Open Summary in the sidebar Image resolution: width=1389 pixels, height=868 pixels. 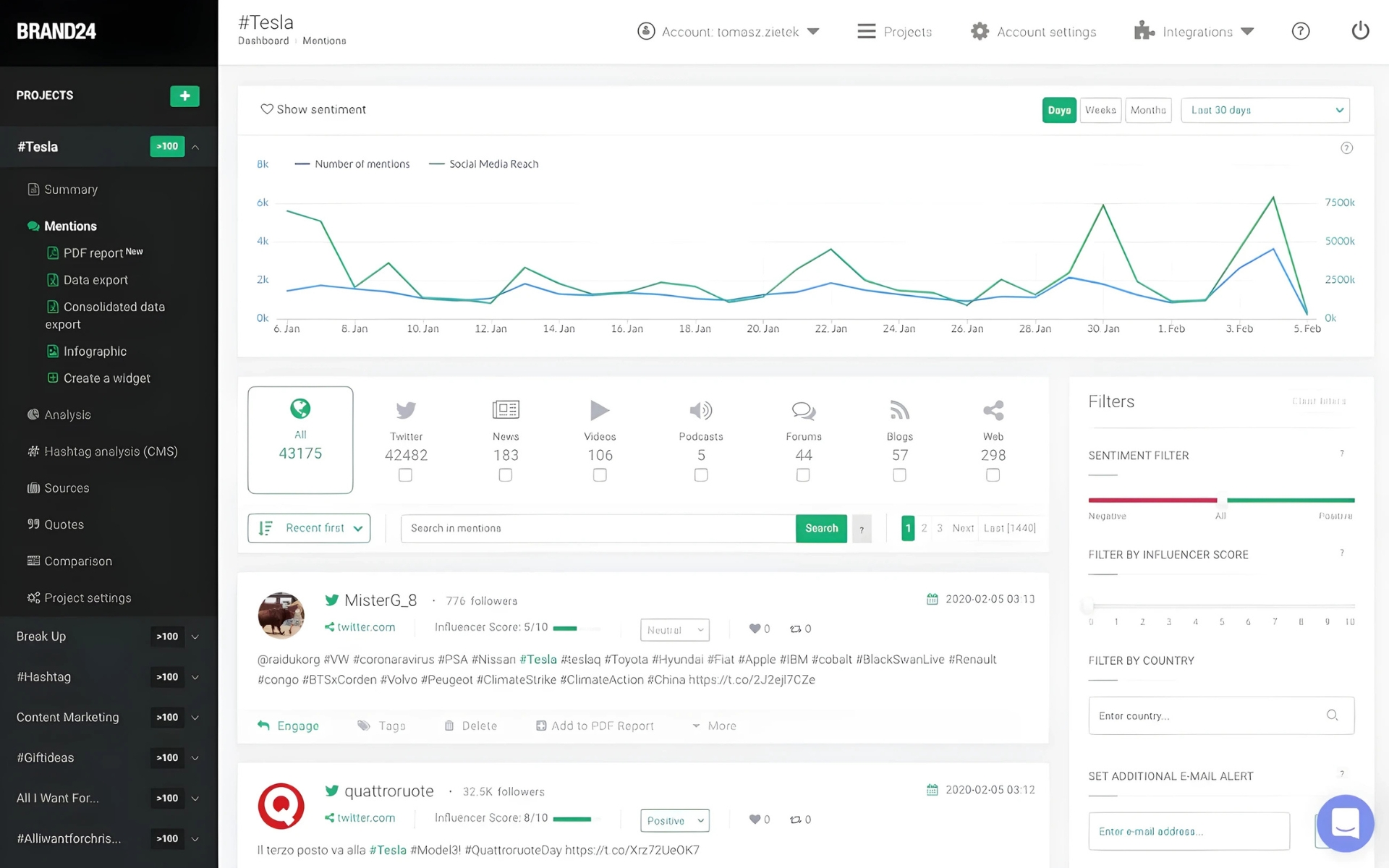(63, 190)
